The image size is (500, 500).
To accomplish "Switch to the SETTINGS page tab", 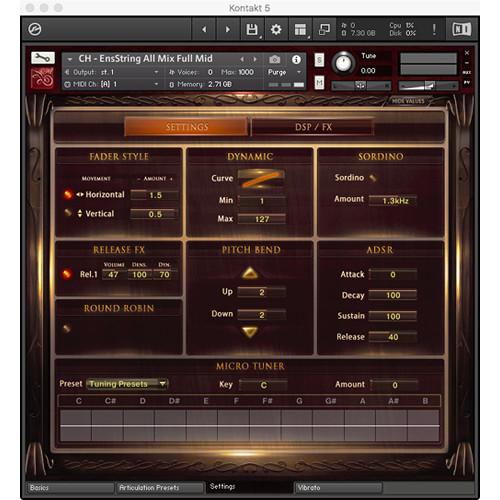I will [187, 127].
